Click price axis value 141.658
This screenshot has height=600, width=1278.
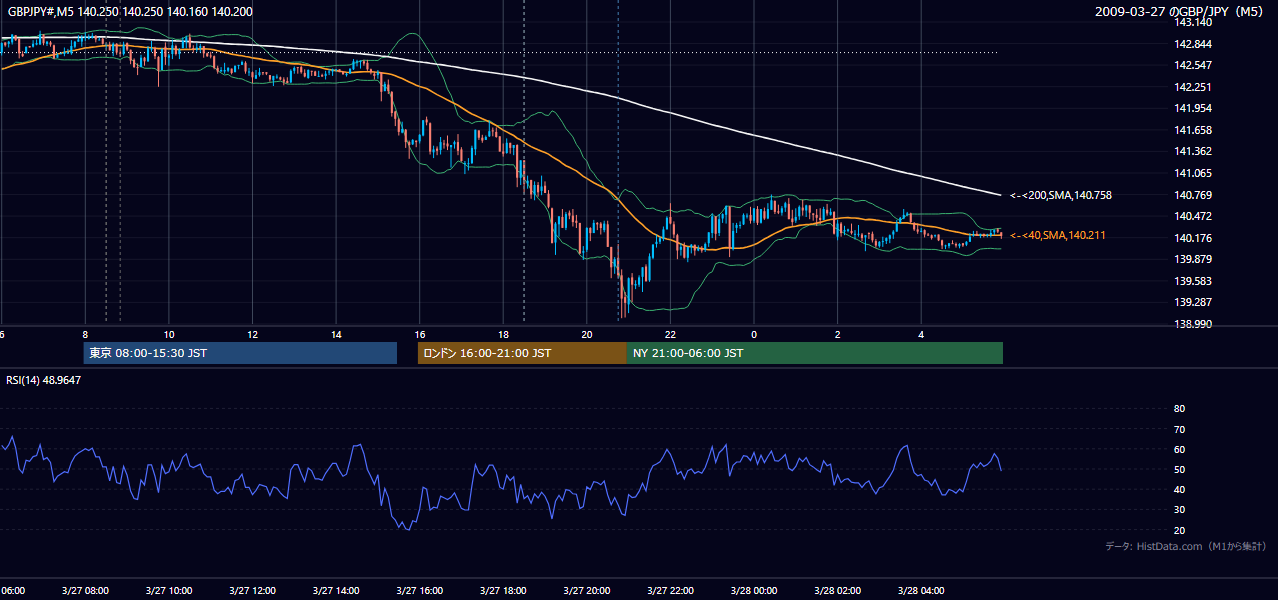pos(1192,130)
